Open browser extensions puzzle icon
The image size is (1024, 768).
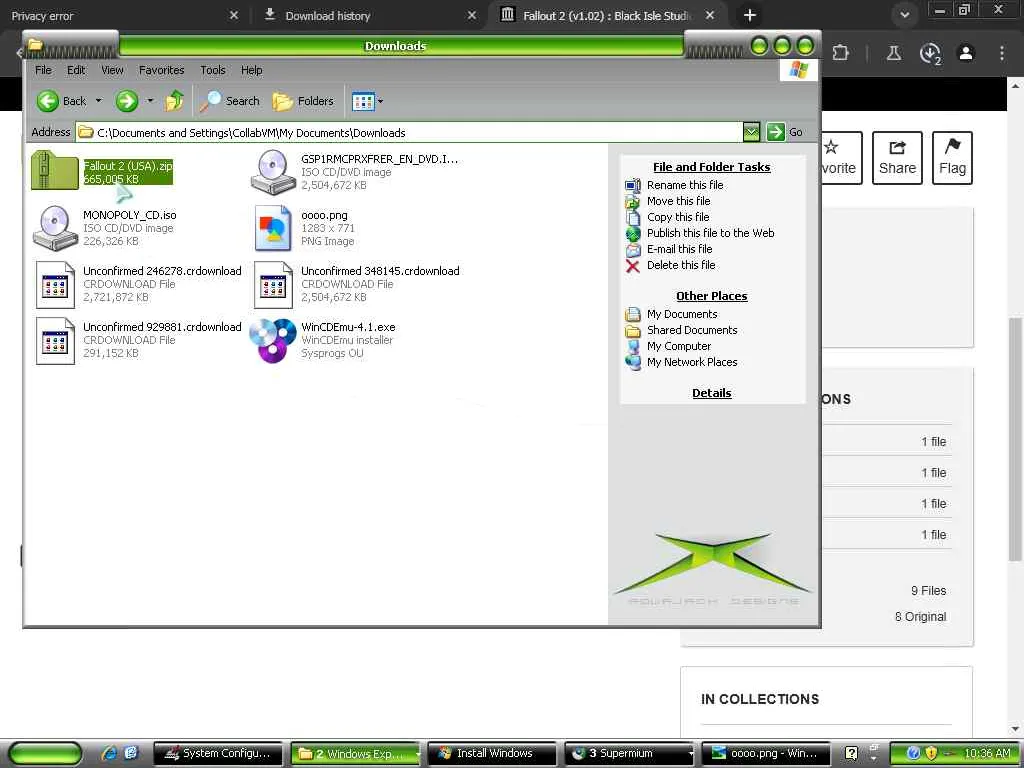[840, 53]
